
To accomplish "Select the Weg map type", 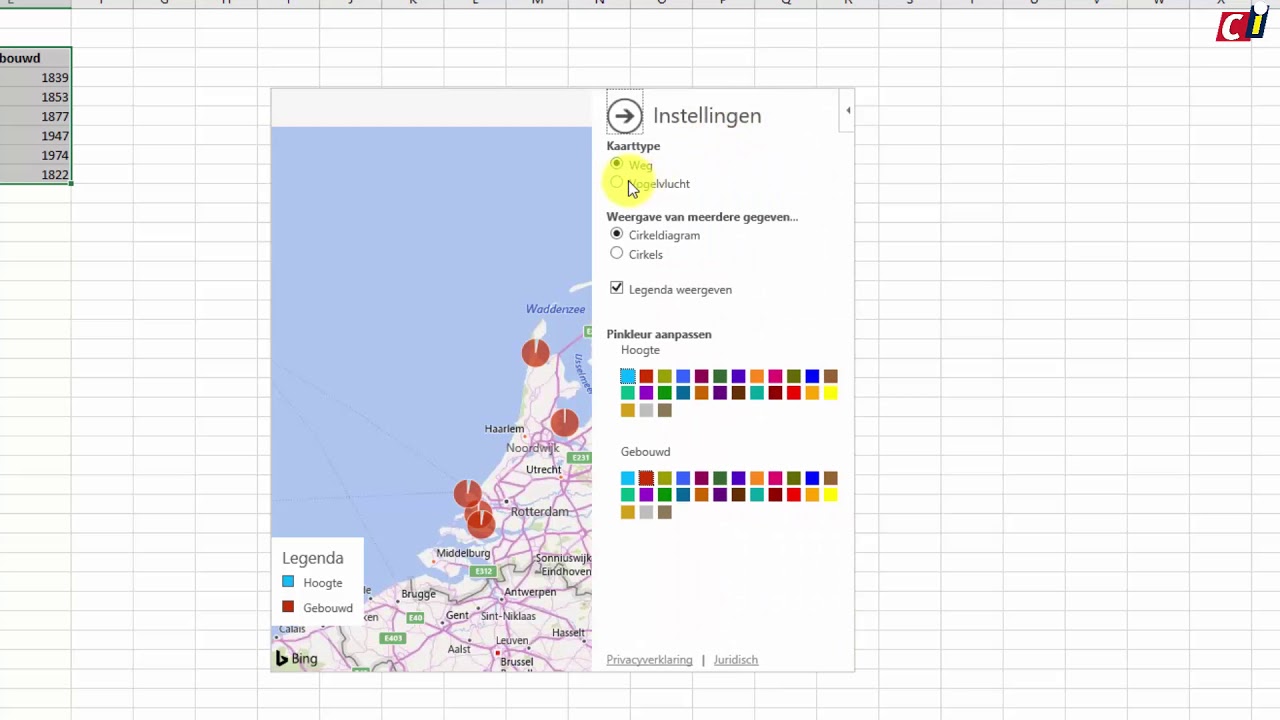I will point(616,164).
